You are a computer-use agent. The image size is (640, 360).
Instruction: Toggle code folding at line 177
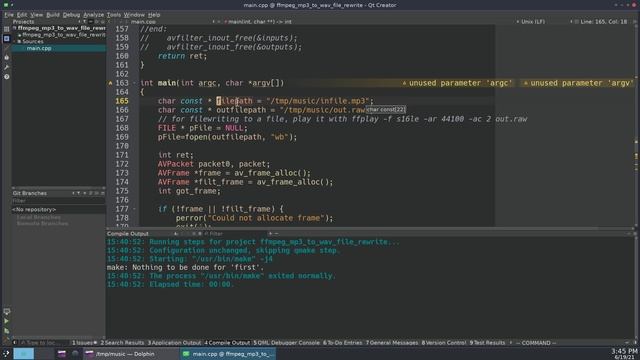135,209
